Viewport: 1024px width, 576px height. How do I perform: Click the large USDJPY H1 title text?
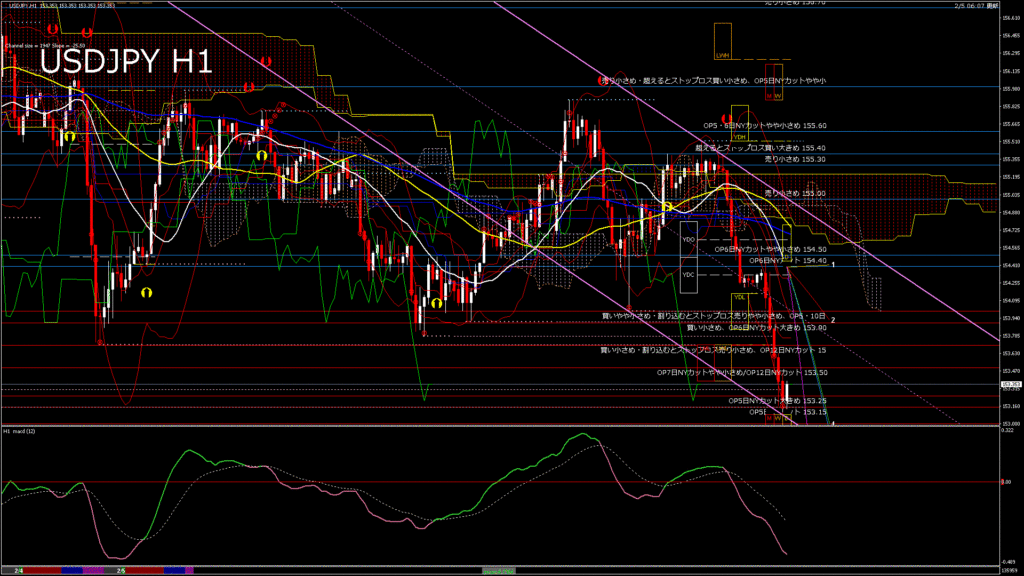(x=125, y=62)
